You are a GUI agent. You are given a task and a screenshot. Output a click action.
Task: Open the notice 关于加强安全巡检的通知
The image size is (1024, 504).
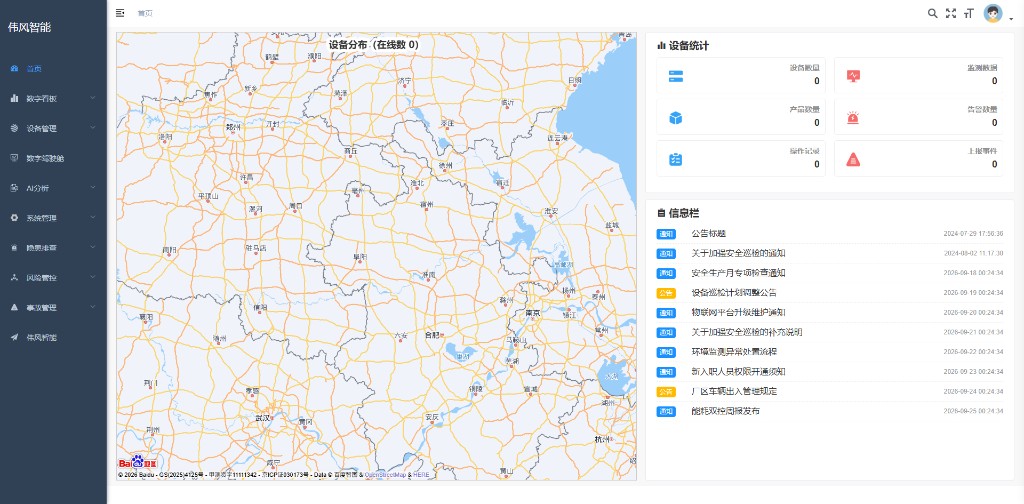tap(739, 253)
